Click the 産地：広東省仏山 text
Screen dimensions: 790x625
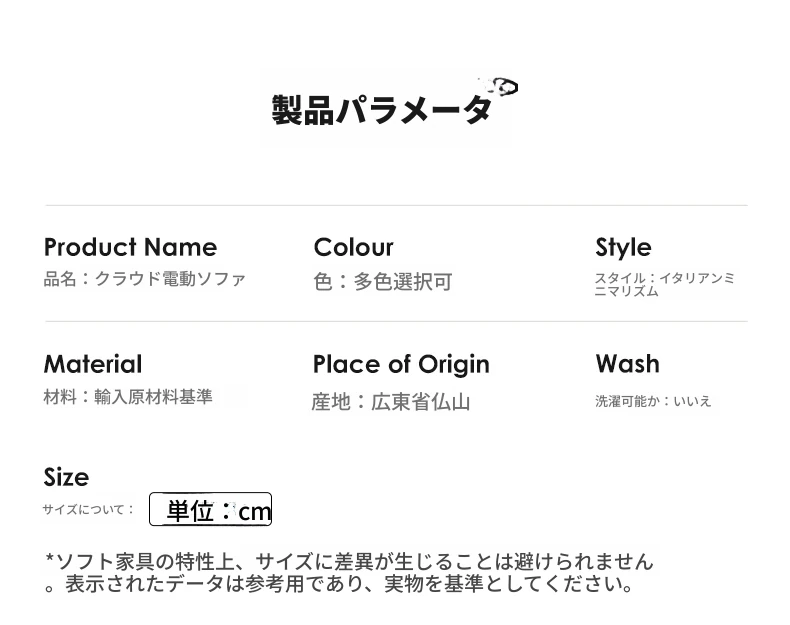(391, 402)
